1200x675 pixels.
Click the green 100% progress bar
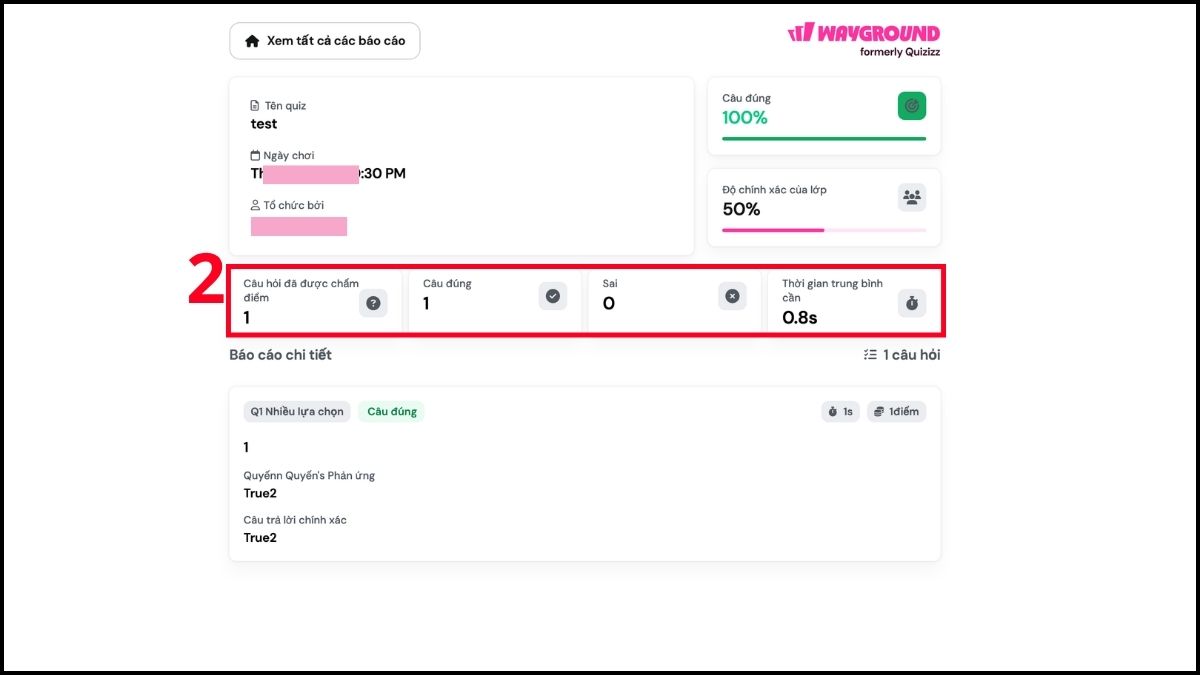click(824, 139)
